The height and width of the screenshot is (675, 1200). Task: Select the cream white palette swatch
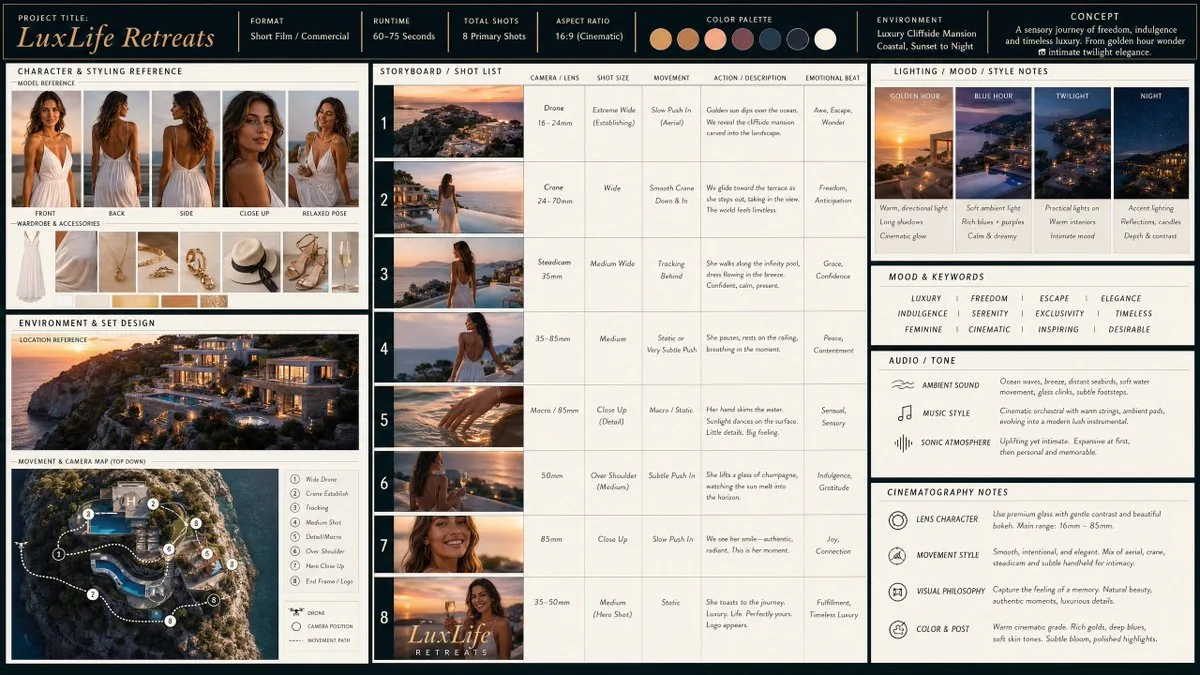click(x=825, y=39)
